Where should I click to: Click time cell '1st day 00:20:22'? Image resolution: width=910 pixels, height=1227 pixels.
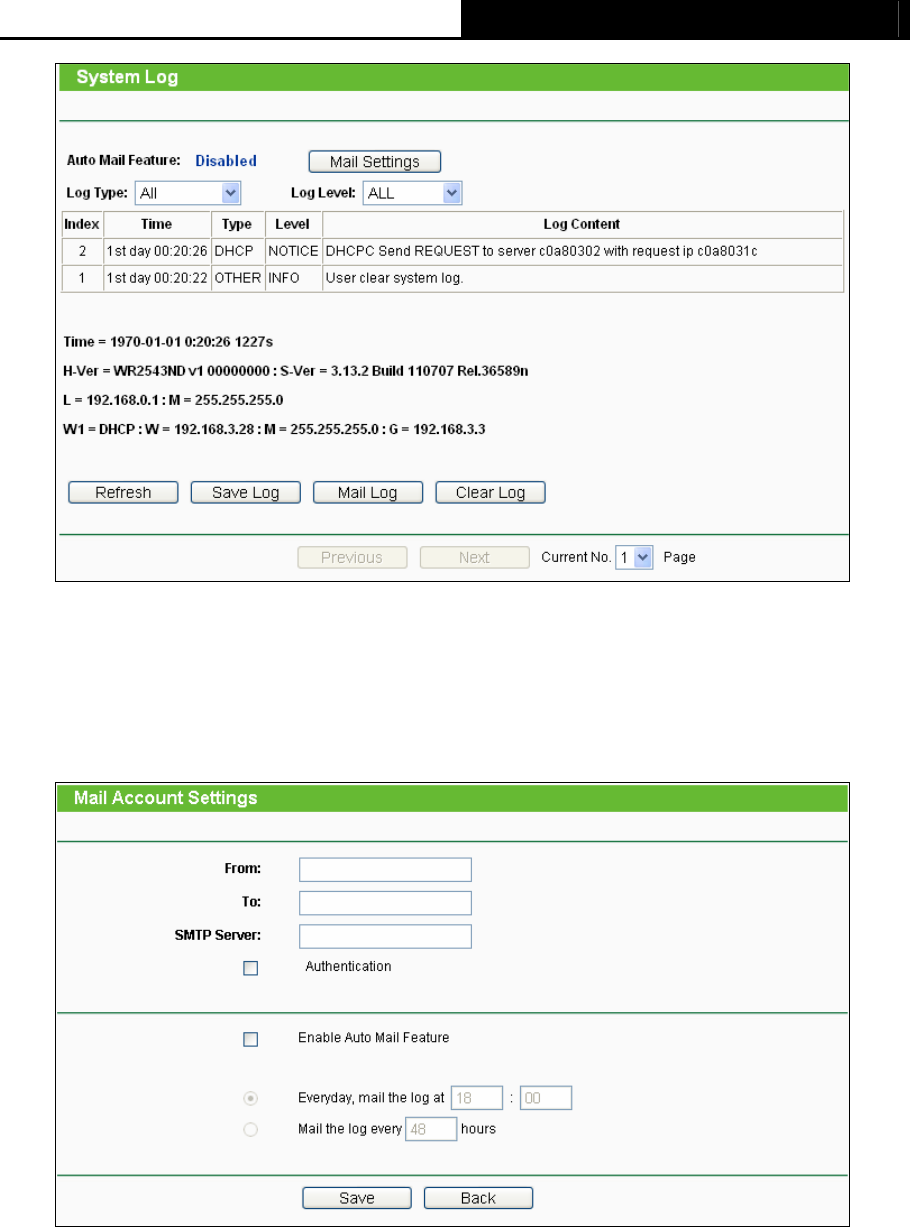tap(157, 278)
